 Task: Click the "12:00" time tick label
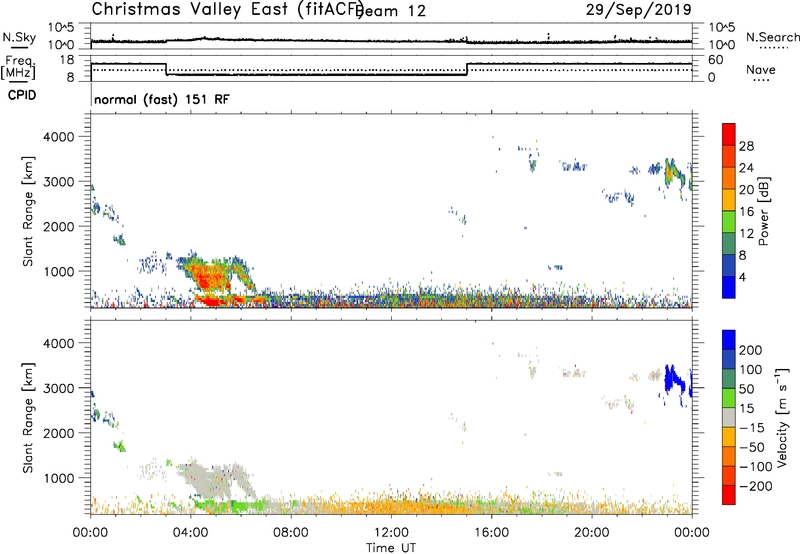pyautogui.click(x=391, y=533)
